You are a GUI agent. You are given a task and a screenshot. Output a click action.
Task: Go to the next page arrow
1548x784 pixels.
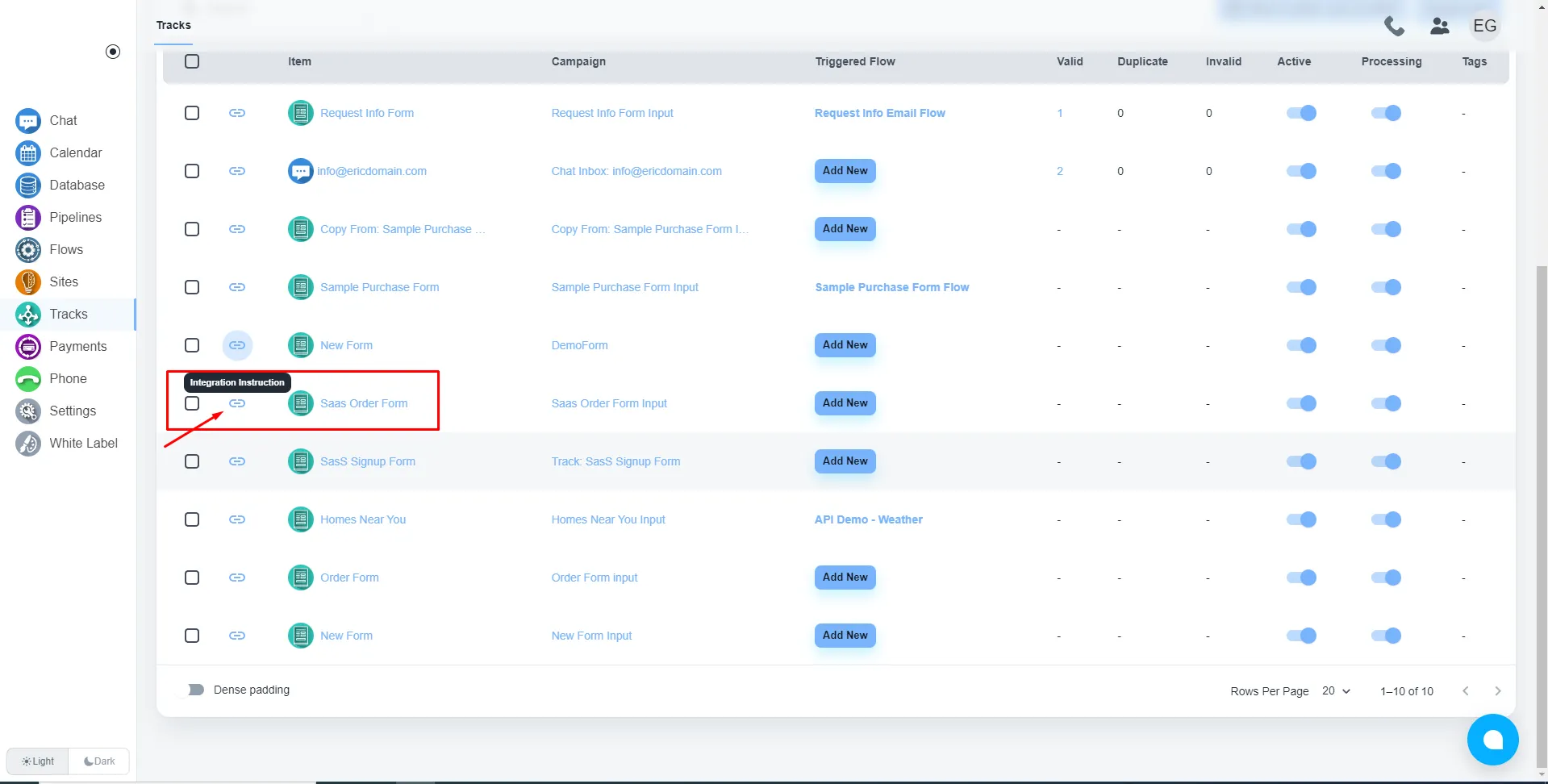tap(1498, 691)
